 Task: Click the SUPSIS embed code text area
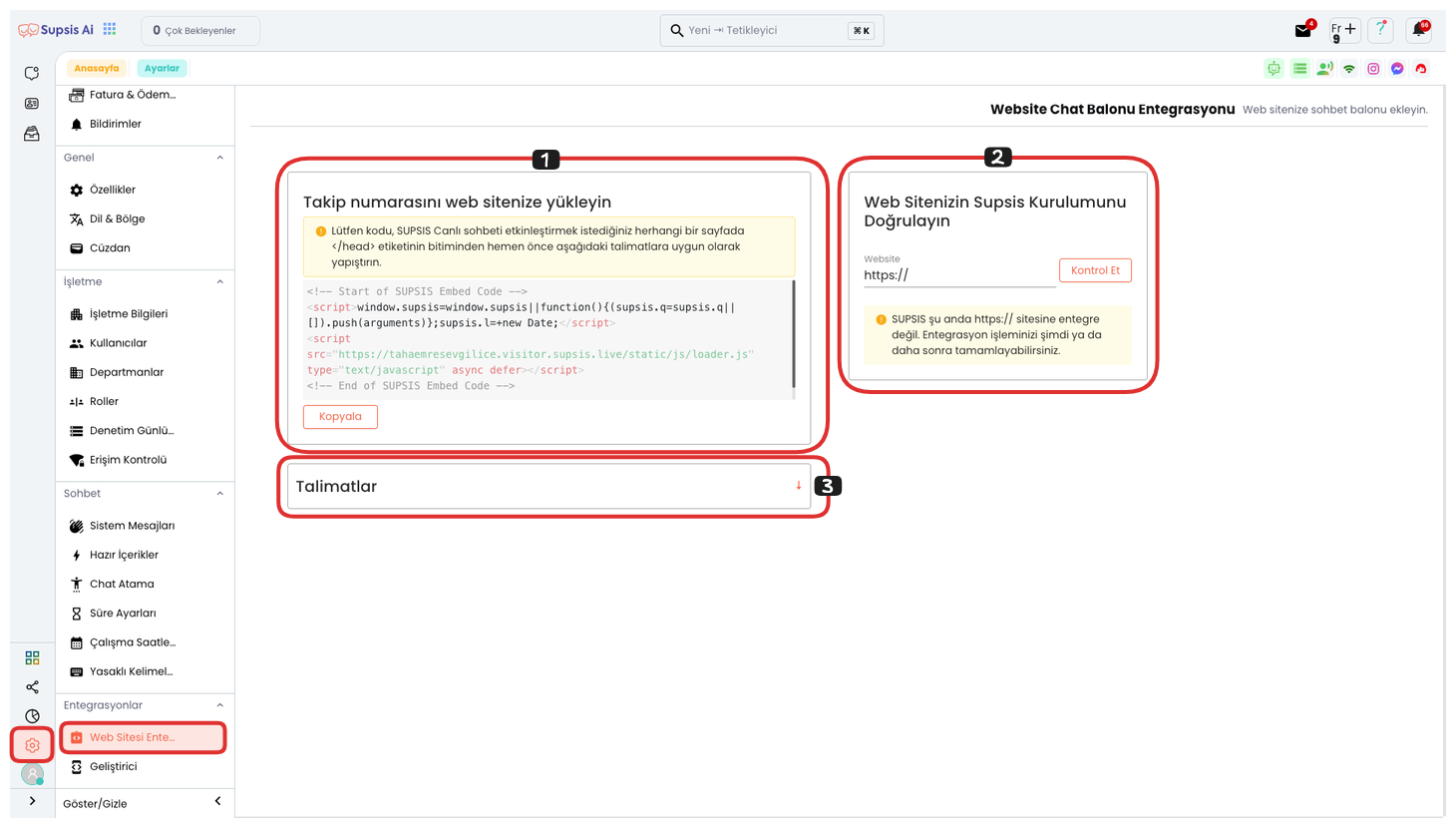pos(546,339)
